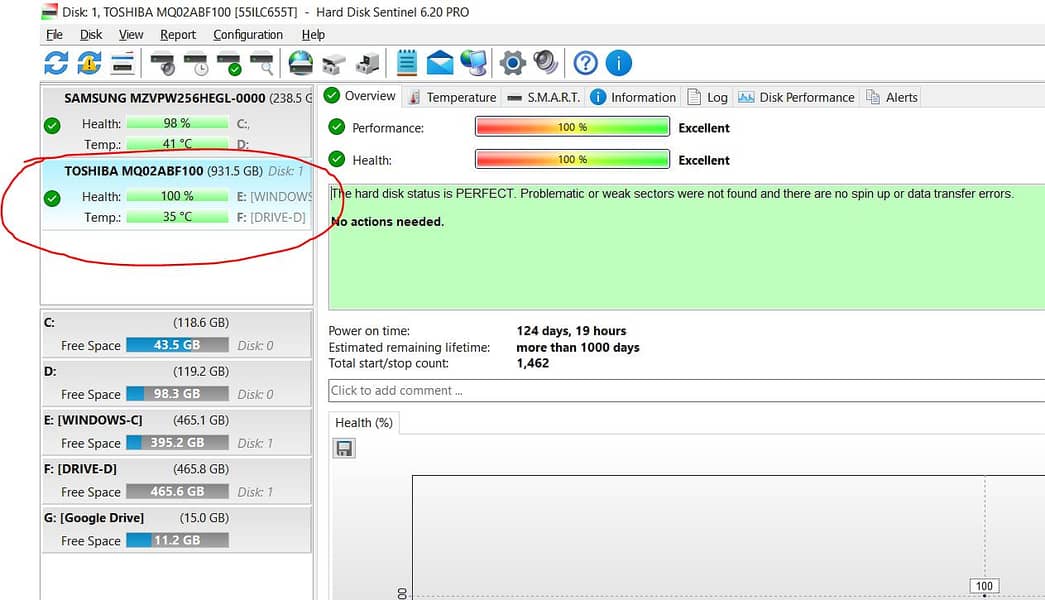1045x600 pixels.
Task: Click the grey drive with ports toolbar icon
Action: click(334, 63)
